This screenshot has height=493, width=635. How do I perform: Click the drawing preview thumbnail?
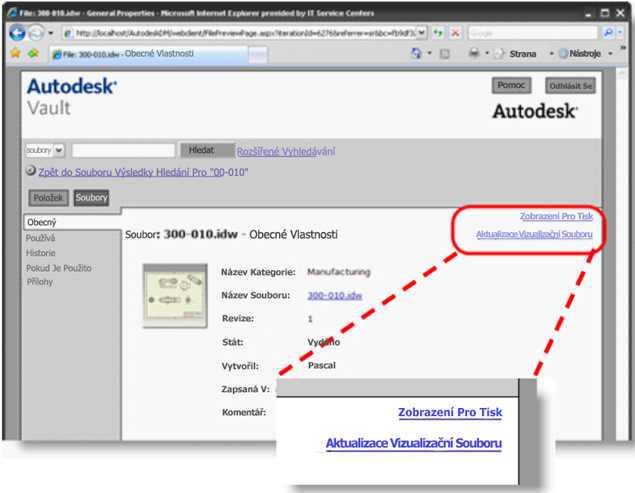point(175,296)
